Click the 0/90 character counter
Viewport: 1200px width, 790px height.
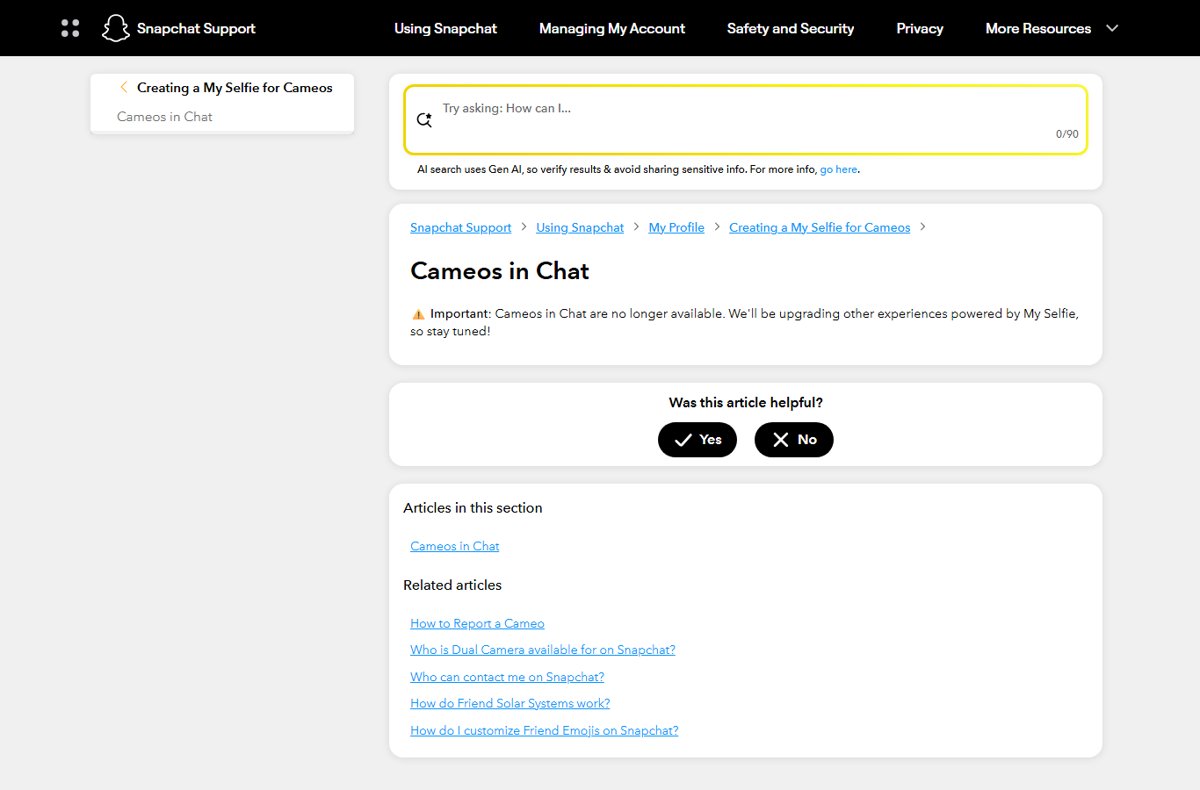click(1067, 134)
